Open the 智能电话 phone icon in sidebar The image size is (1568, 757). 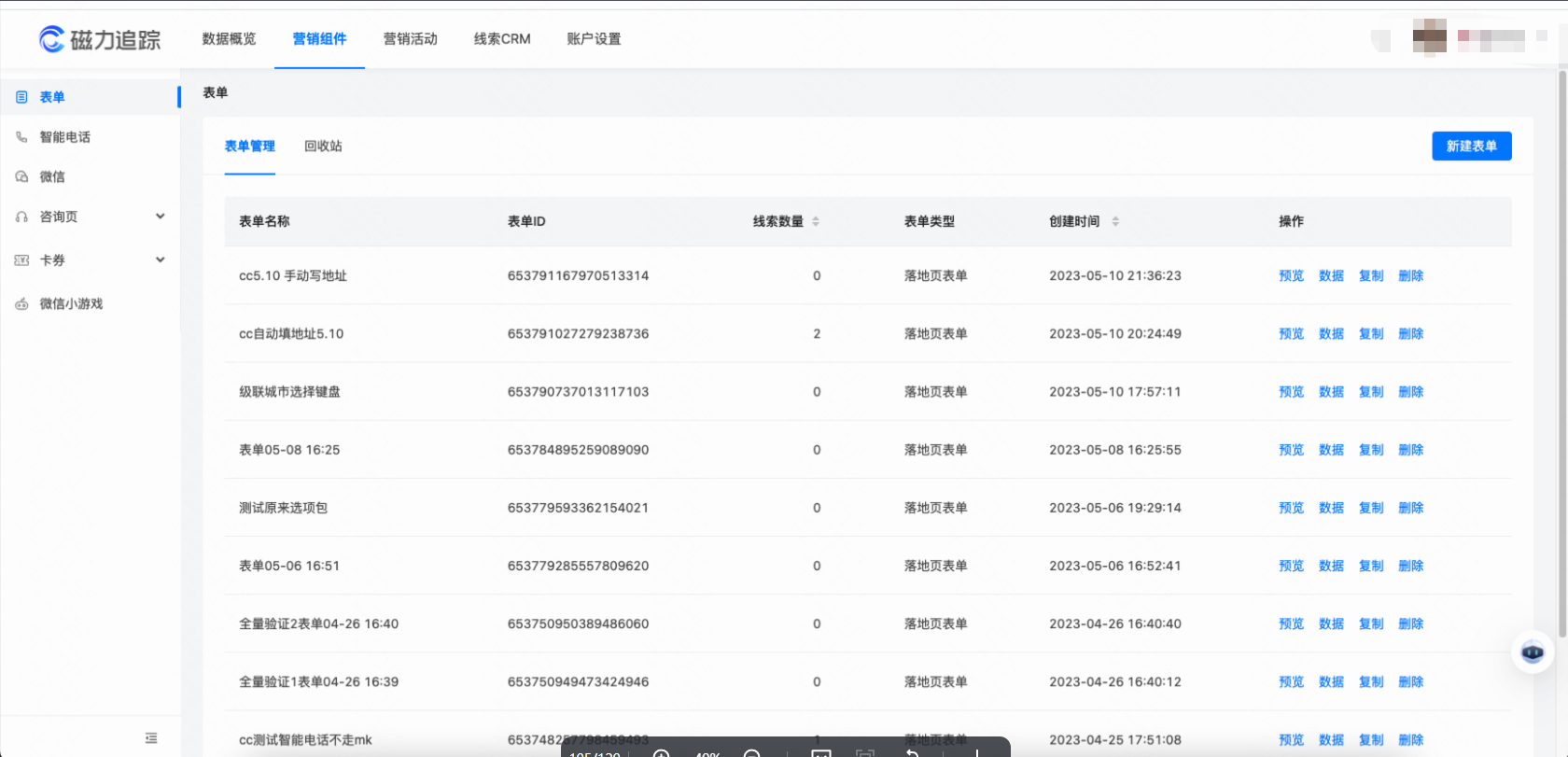point(21,137)
